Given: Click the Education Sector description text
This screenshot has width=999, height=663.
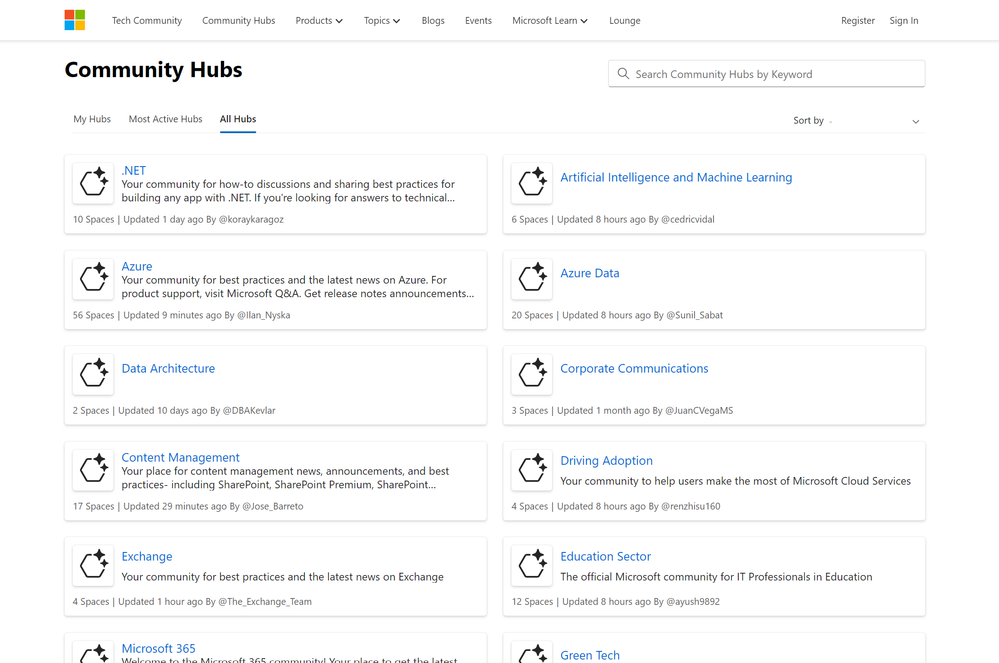Looking at the screenshot, I should pyautogui.click(x=716, y=576).
